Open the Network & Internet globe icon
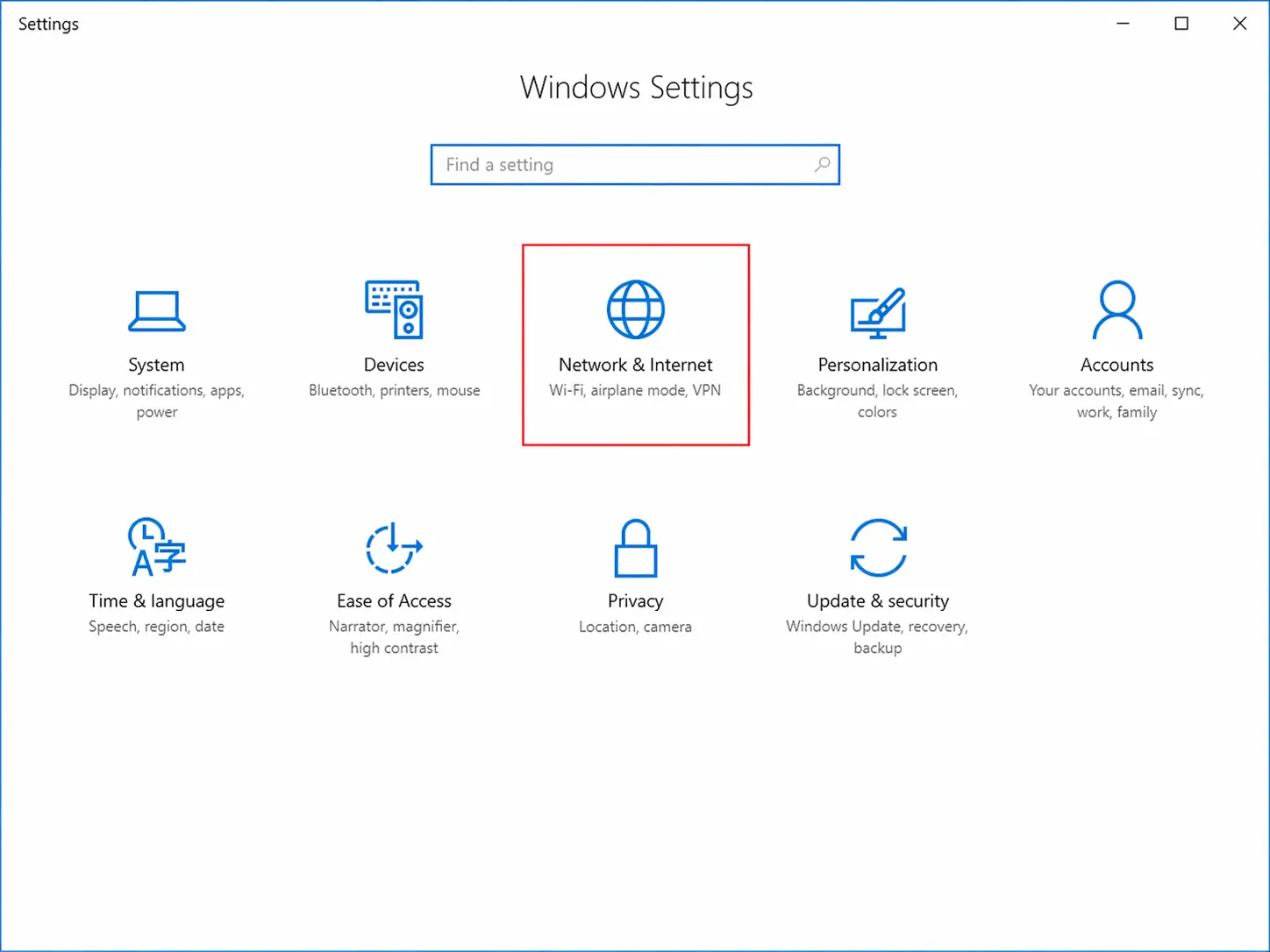Image resolution: width=1270 pixels, height=952 pixels. (636, 309)
